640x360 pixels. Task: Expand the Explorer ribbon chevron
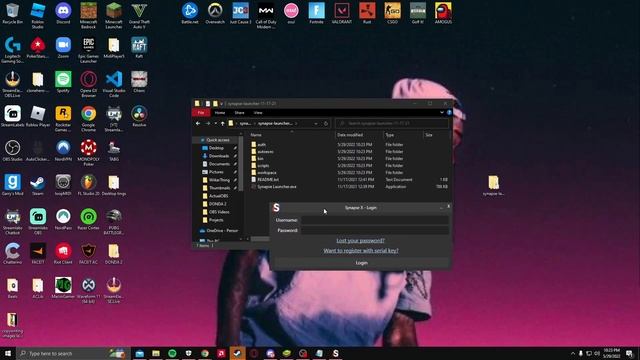coord(442,113)
